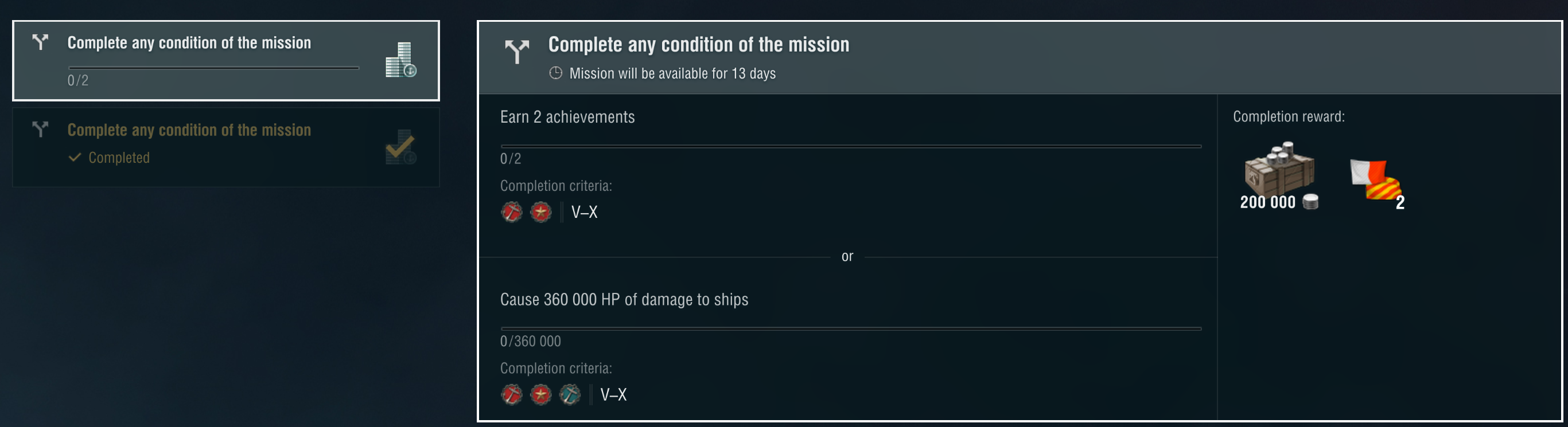The height and width of the screenshot is (427, 1568).
Task: Click the teal Co-op battle type icon
Action: [570, 395]
